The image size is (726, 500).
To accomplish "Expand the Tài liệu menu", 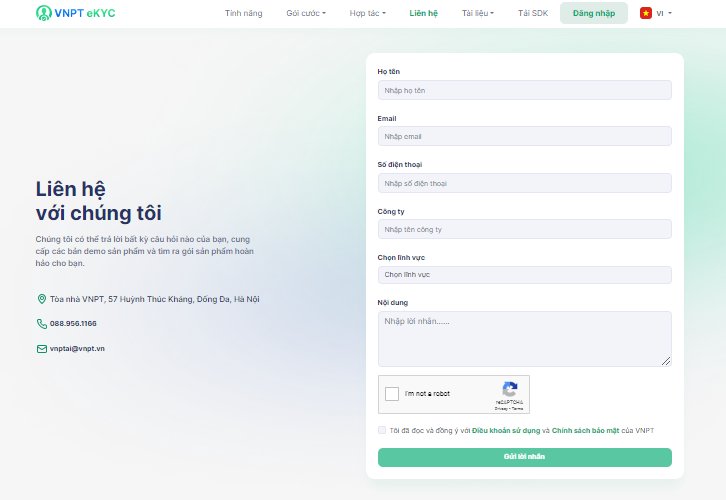I will (477, 13).
